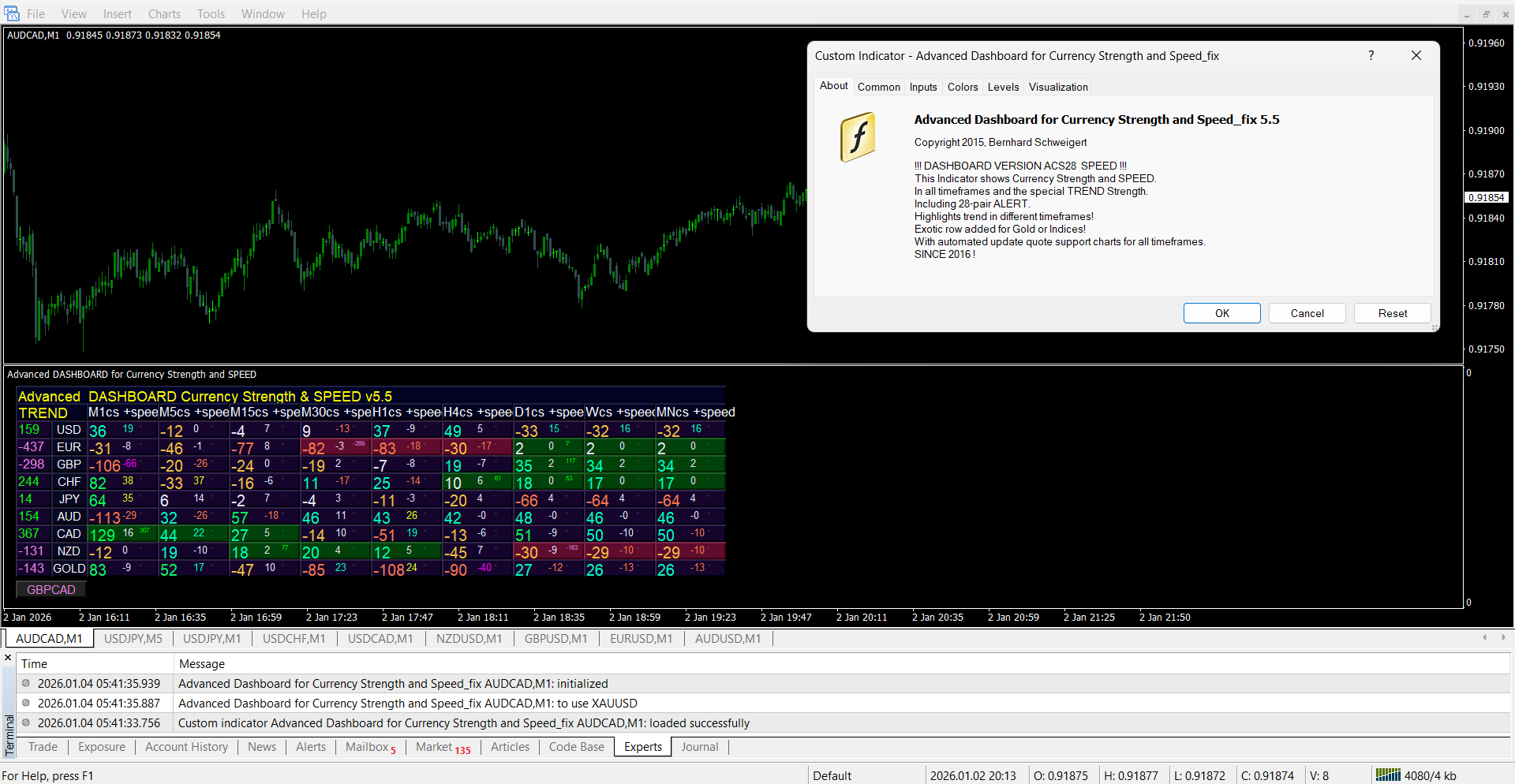
Task: Open the Tools menu
Action: tap(211, 13)
